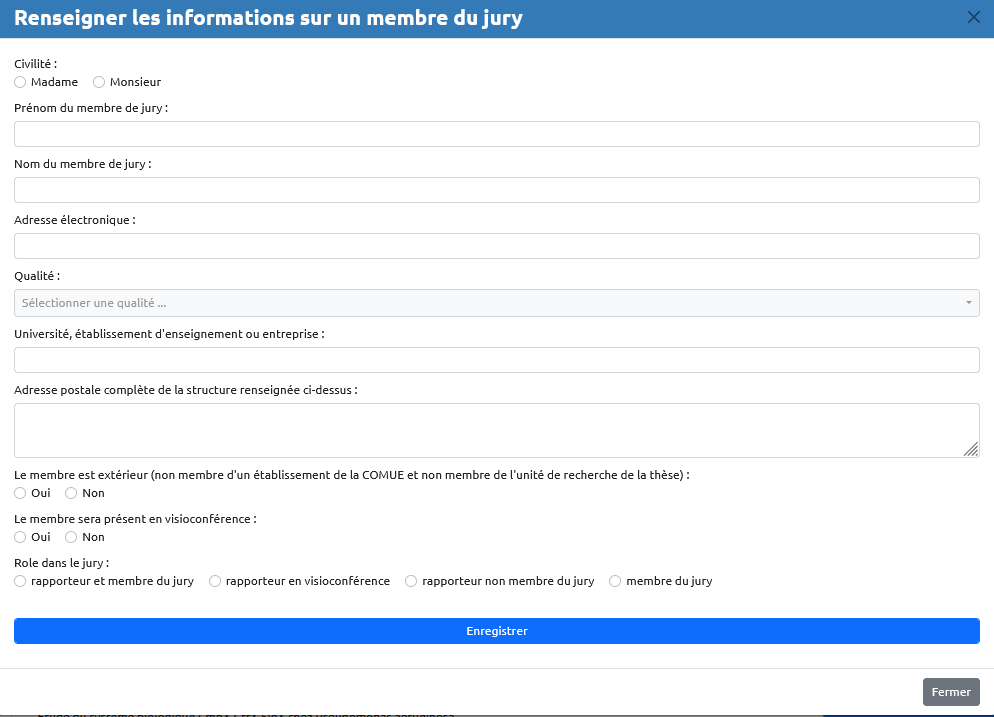Select role membre du jury only
994x717 pixels.
(x=615, y=581)
